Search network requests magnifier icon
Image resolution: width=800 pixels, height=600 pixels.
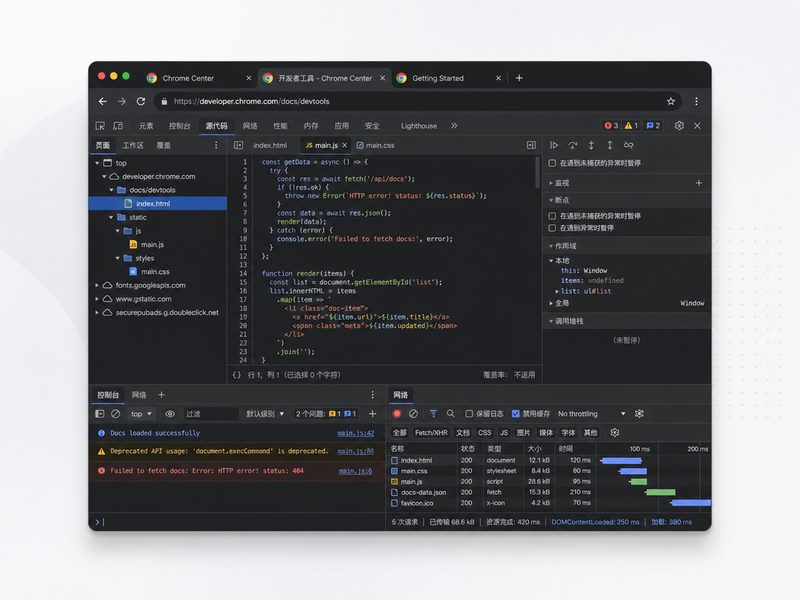coord(451,414)
